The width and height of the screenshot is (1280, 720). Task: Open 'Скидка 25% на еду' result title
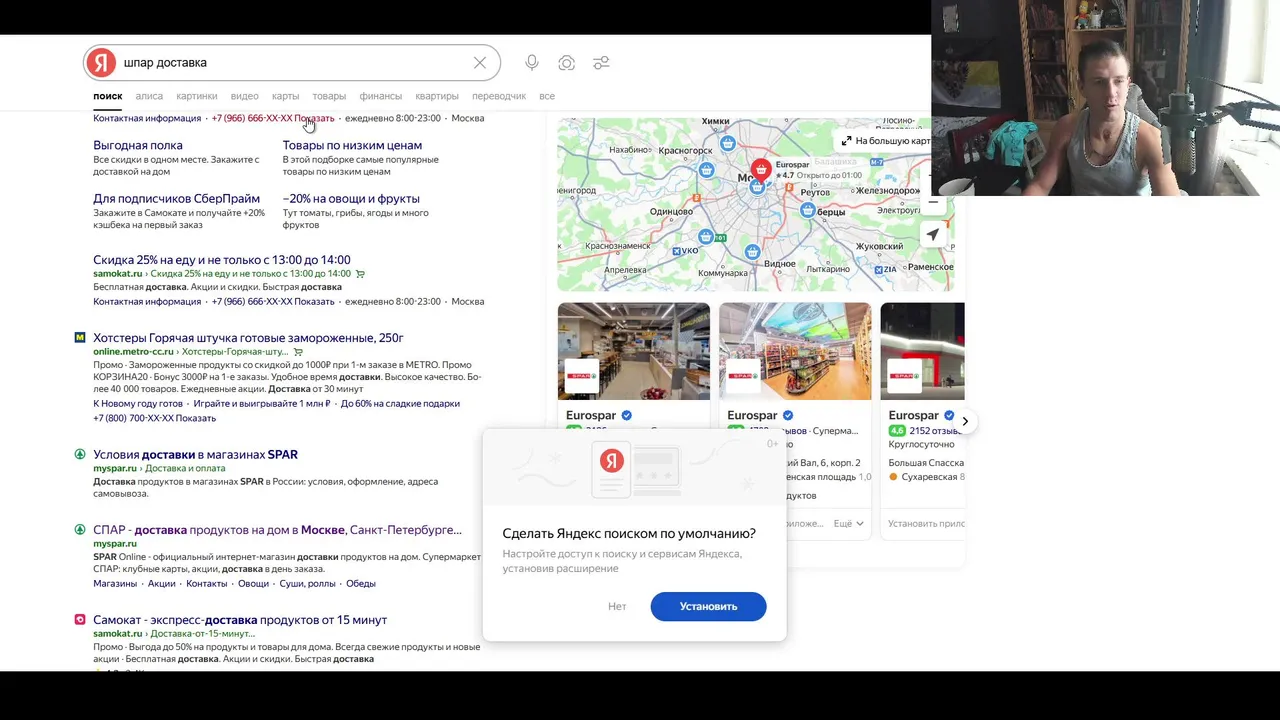click(x=222, y=259)
